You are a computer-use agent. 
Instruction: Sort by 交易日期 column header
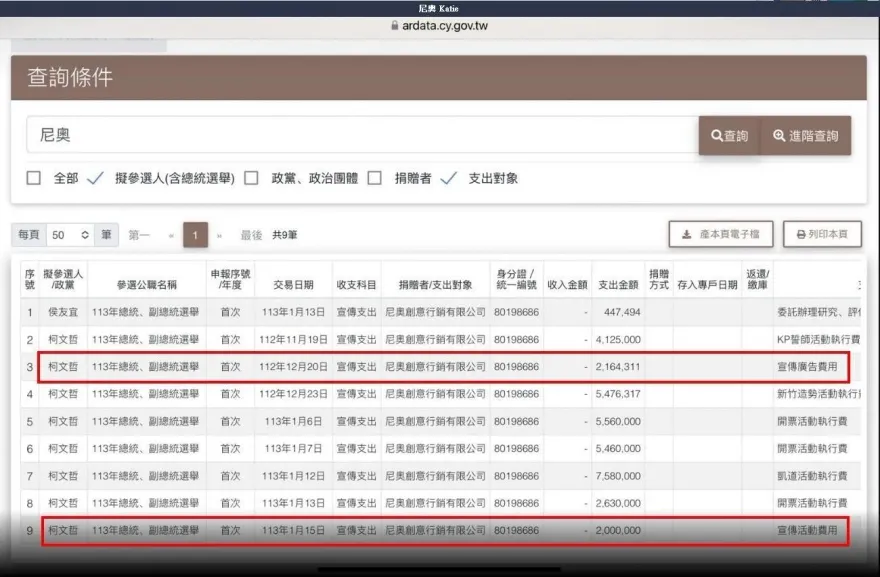(x=293, y=279)
